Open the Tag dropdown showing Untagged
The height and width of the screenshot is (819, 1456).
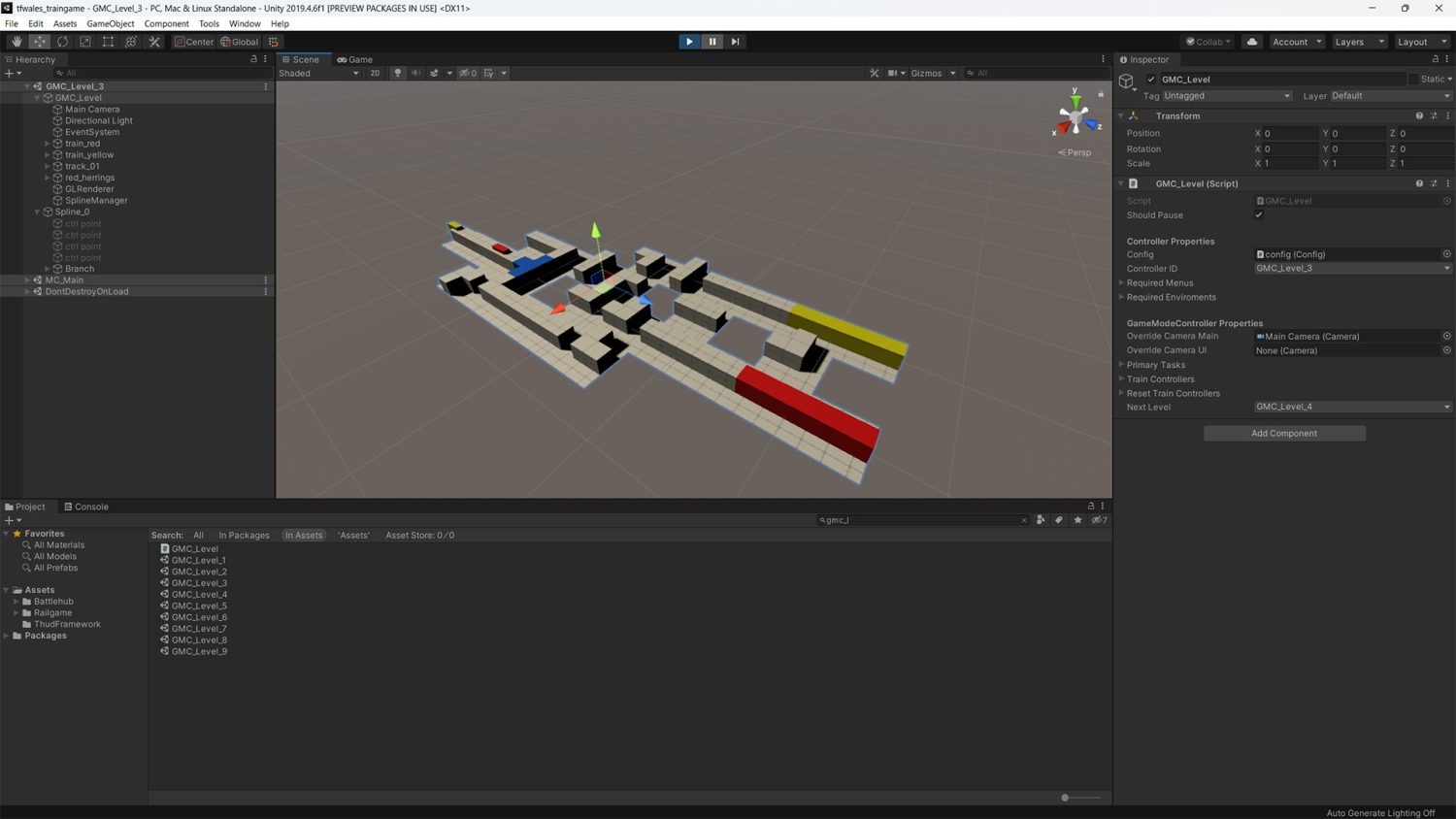click(1227, 96)
